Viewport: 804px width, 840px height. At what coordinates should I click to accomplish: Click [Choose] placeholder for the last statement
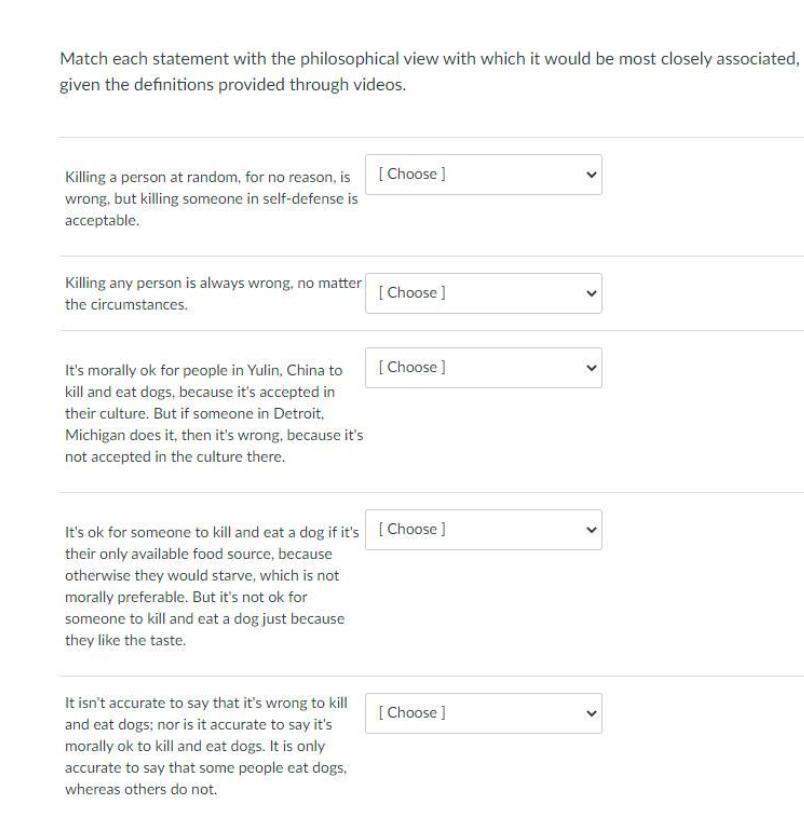tap(412, 713)
